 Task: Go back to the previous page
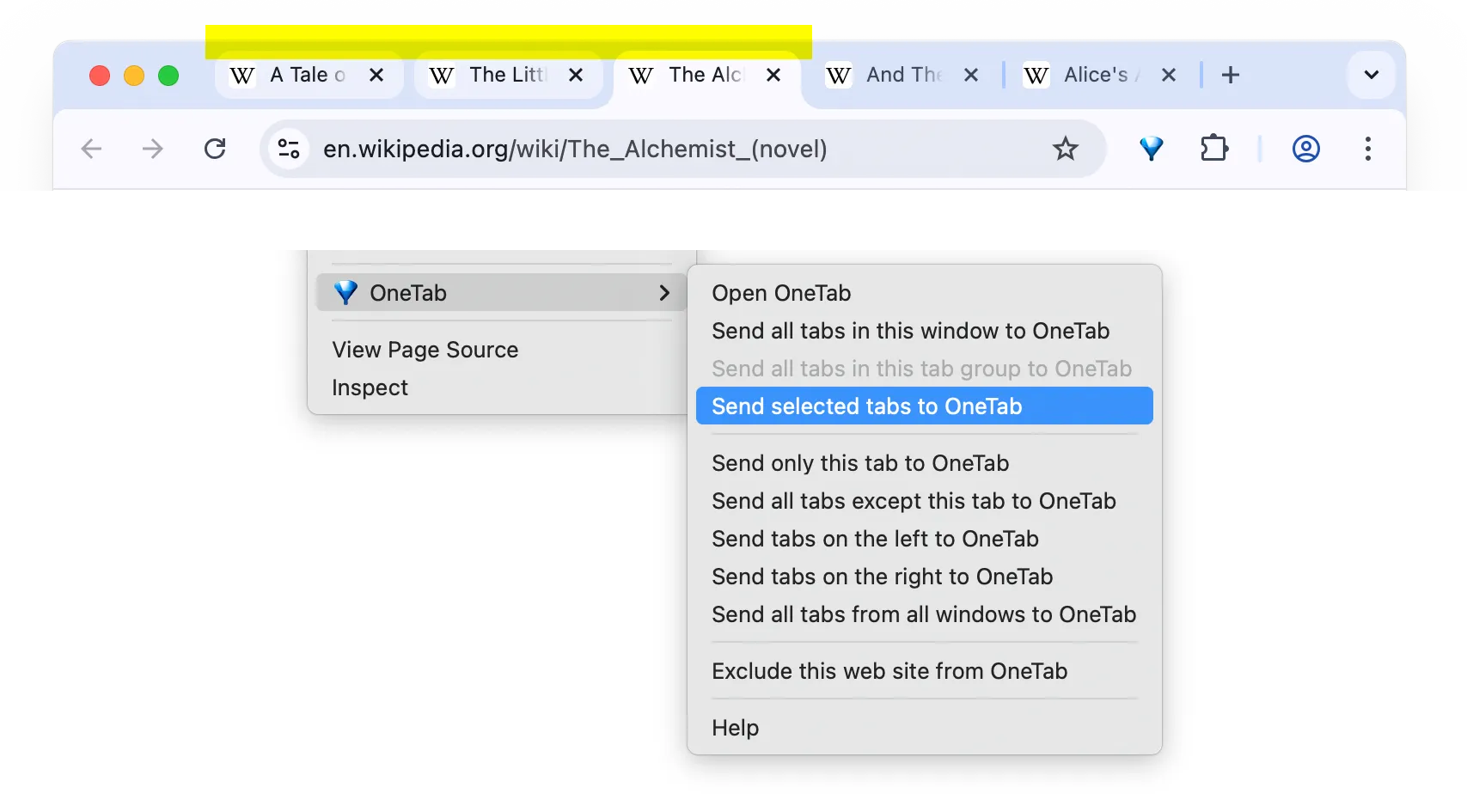(91, 149)
